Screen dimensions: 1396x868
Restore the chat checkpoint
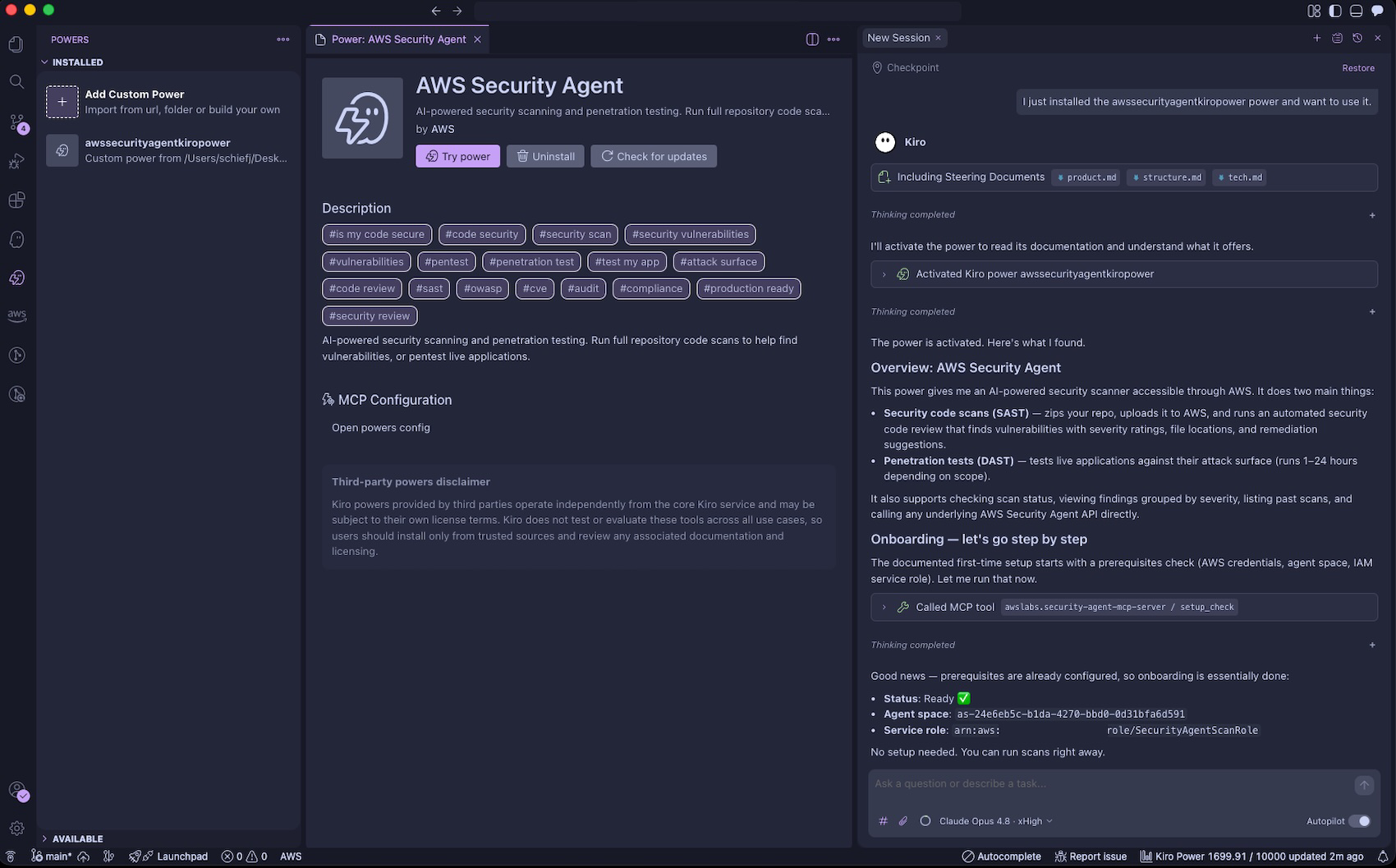1358,68
